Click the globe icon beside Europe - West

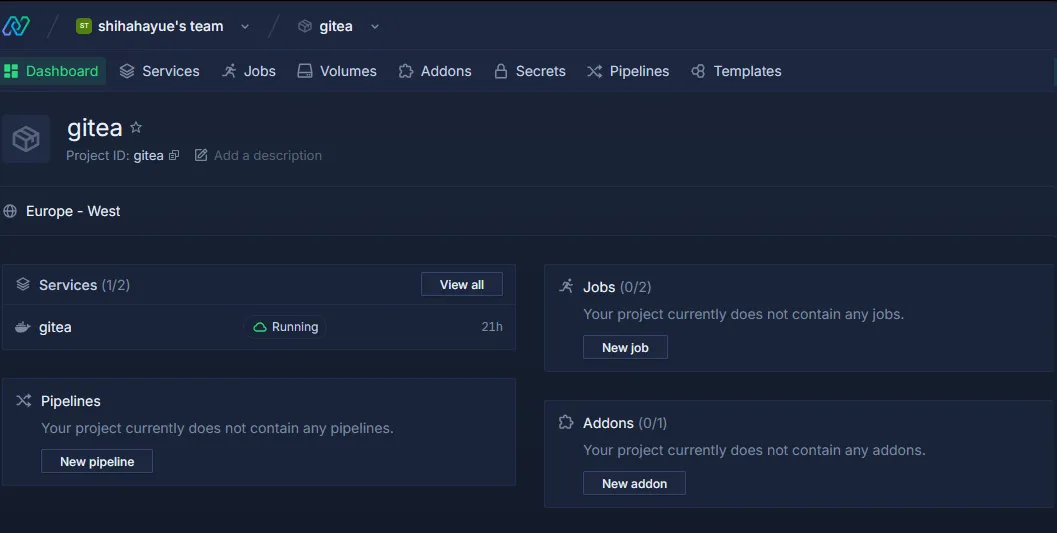(10, 211)
